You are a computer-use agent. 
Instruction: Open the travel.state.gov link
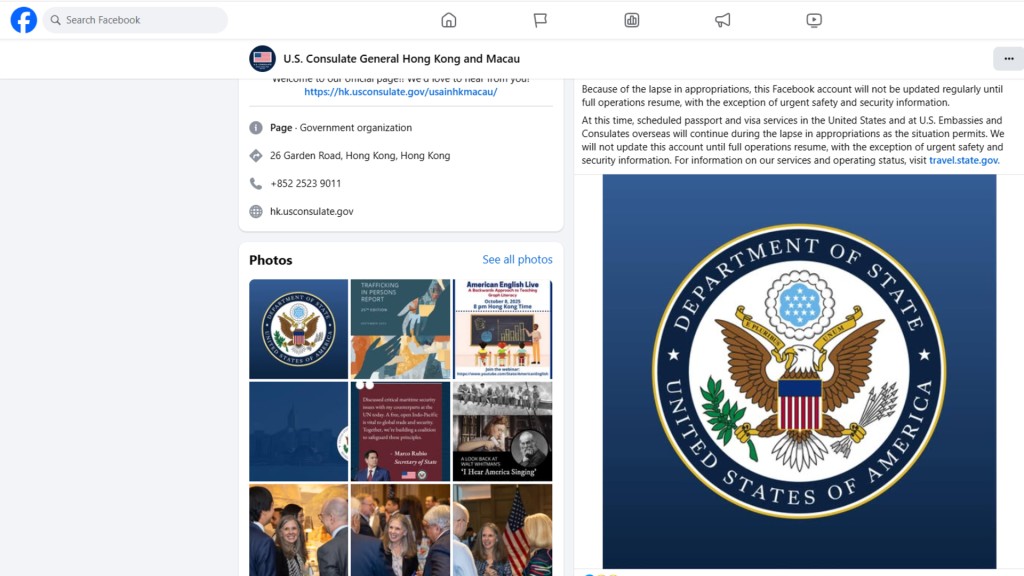[x=963, y=161]
